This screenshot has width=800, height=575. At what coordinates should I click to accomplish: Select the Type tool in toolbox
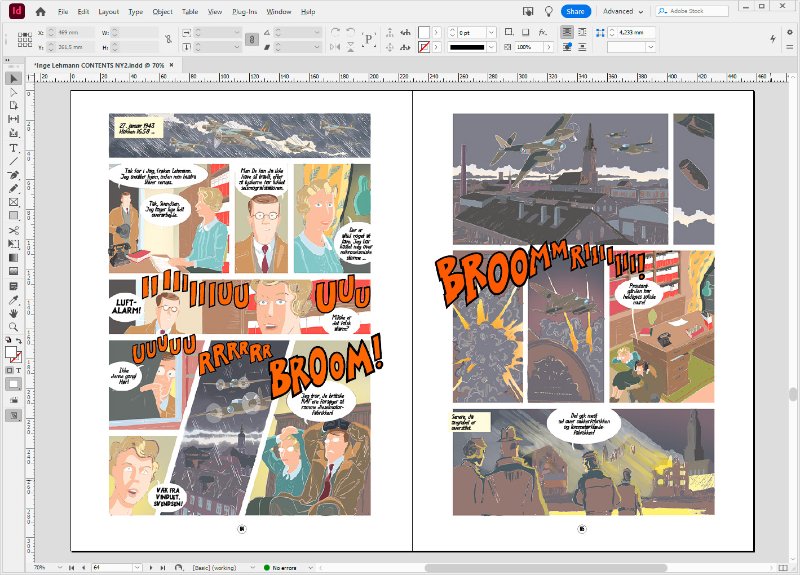pyautogui.click(x=14, y=148)
